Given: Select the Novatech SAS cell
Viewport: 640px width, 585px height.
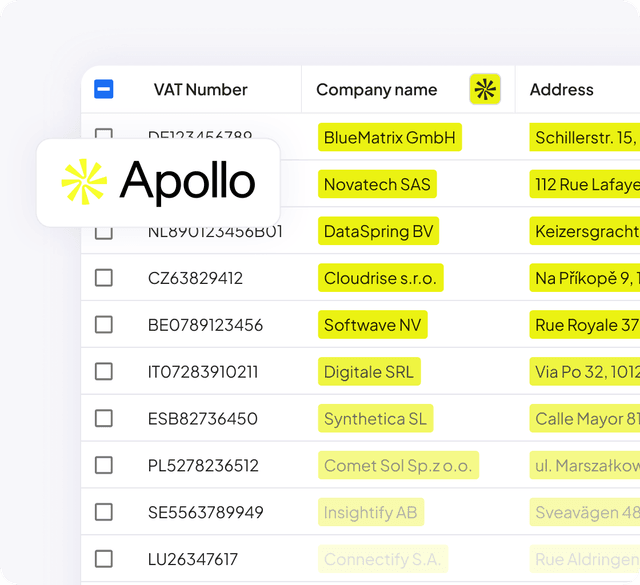Looking at the screenshot, I should [377, 184].
